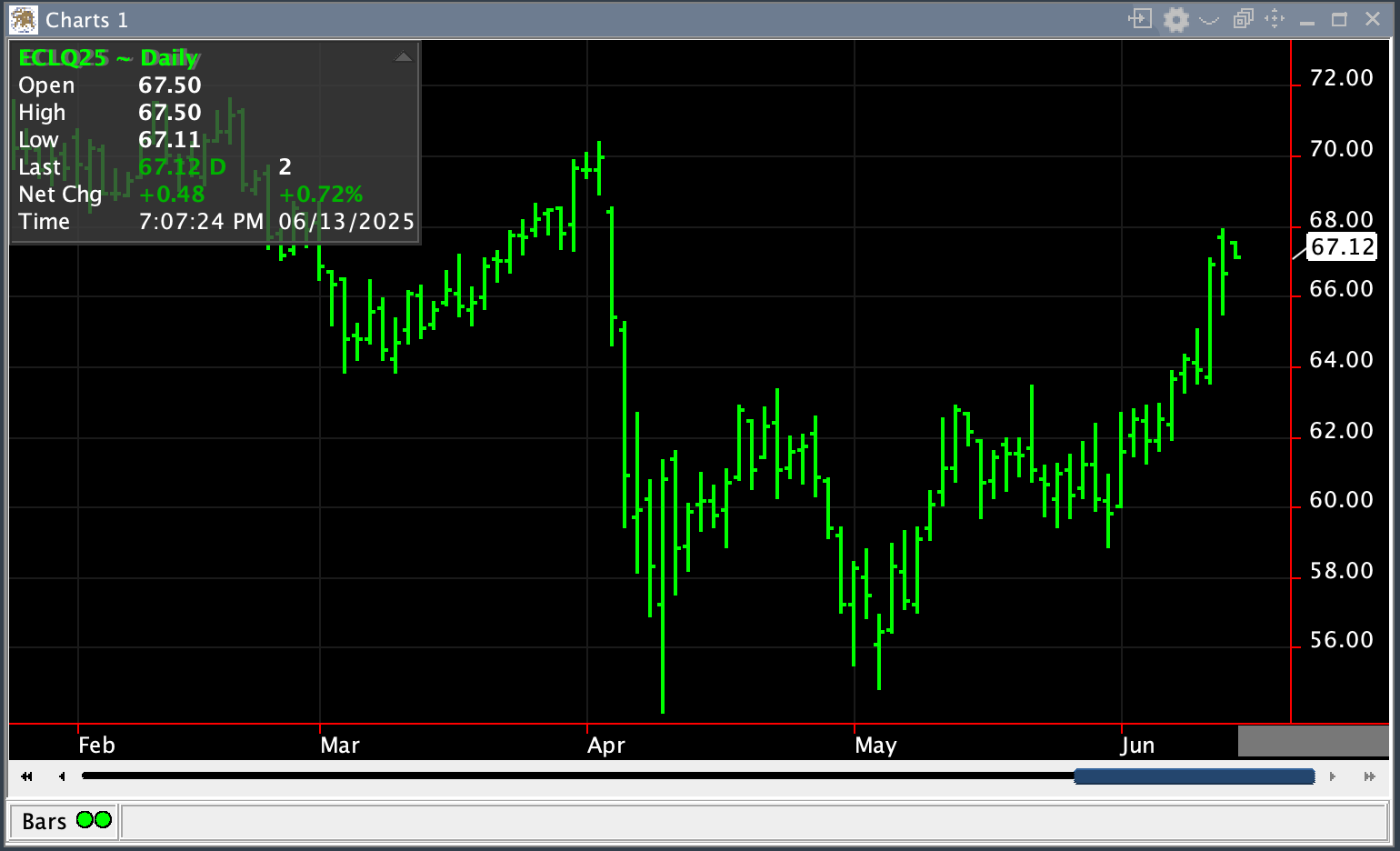This screenshot has height=851, width=1400.
Task: Click the Charts 1 window app icon
Action: point(24,19)
